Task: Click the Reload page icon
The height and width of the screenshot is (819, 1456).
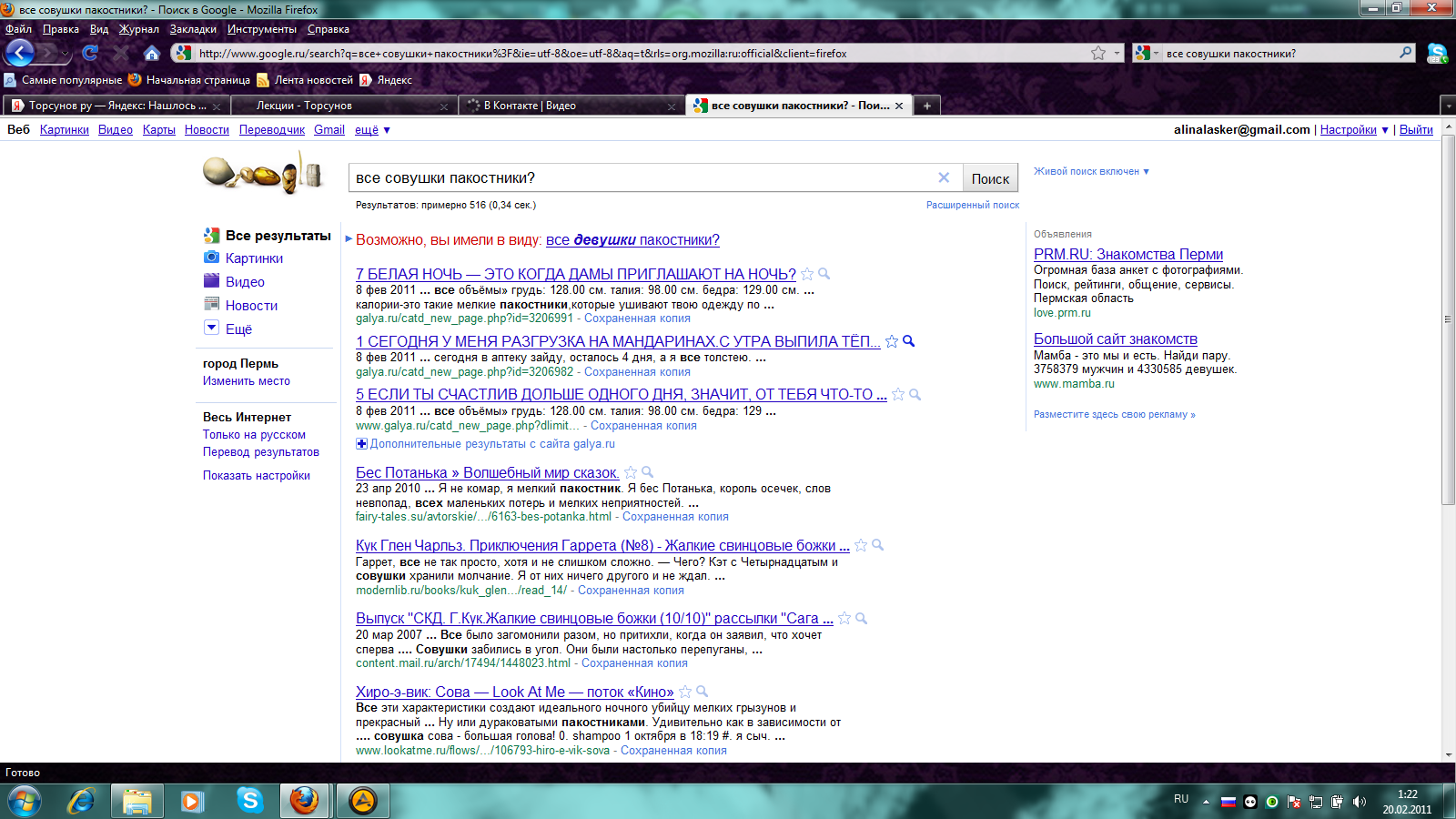Action: 90,53
